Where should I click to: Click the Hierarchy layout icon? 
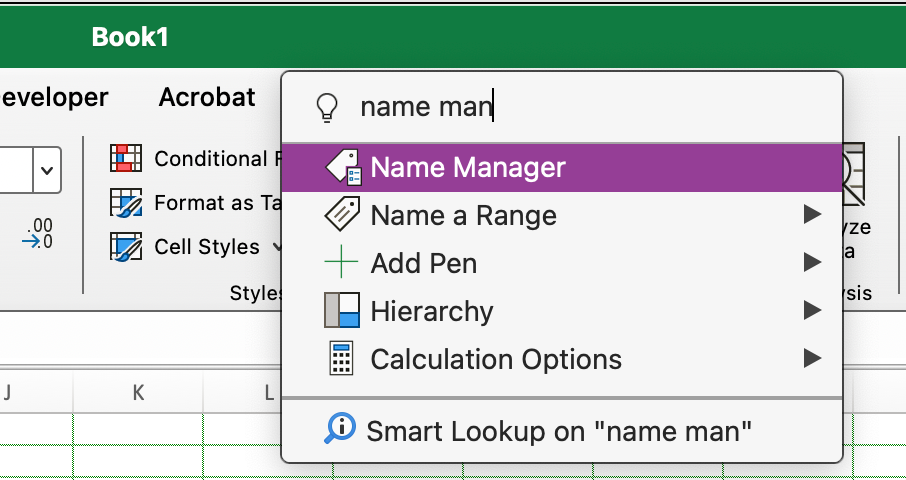point(342,311)
